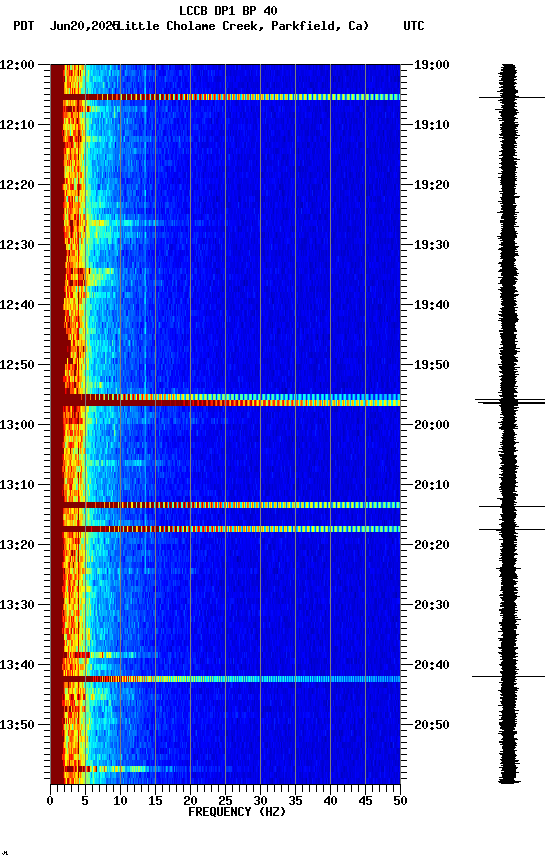Click the '19:20' UTC time label

pyautogui.click(x=432, y=185)
